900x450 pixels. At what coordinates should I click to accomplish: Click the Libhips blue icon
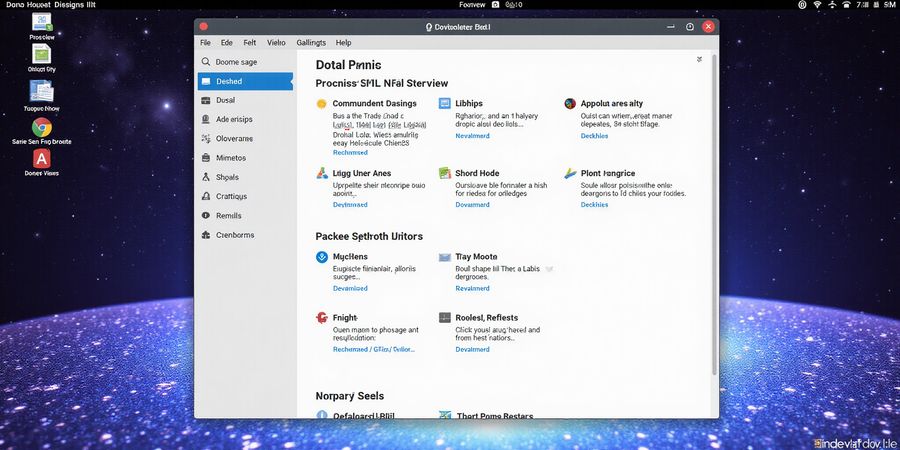point(444,103)
